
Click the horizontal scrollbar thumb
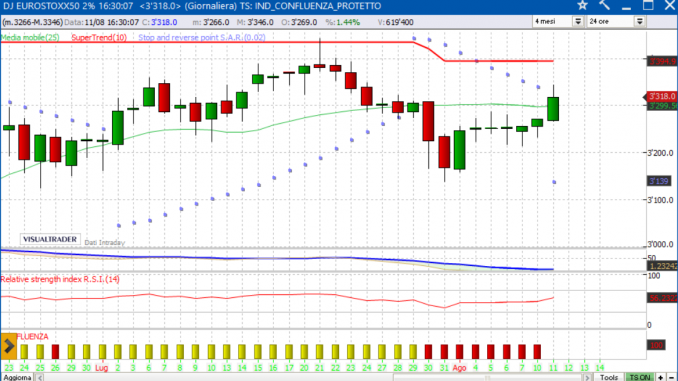(x=487, y=378)
